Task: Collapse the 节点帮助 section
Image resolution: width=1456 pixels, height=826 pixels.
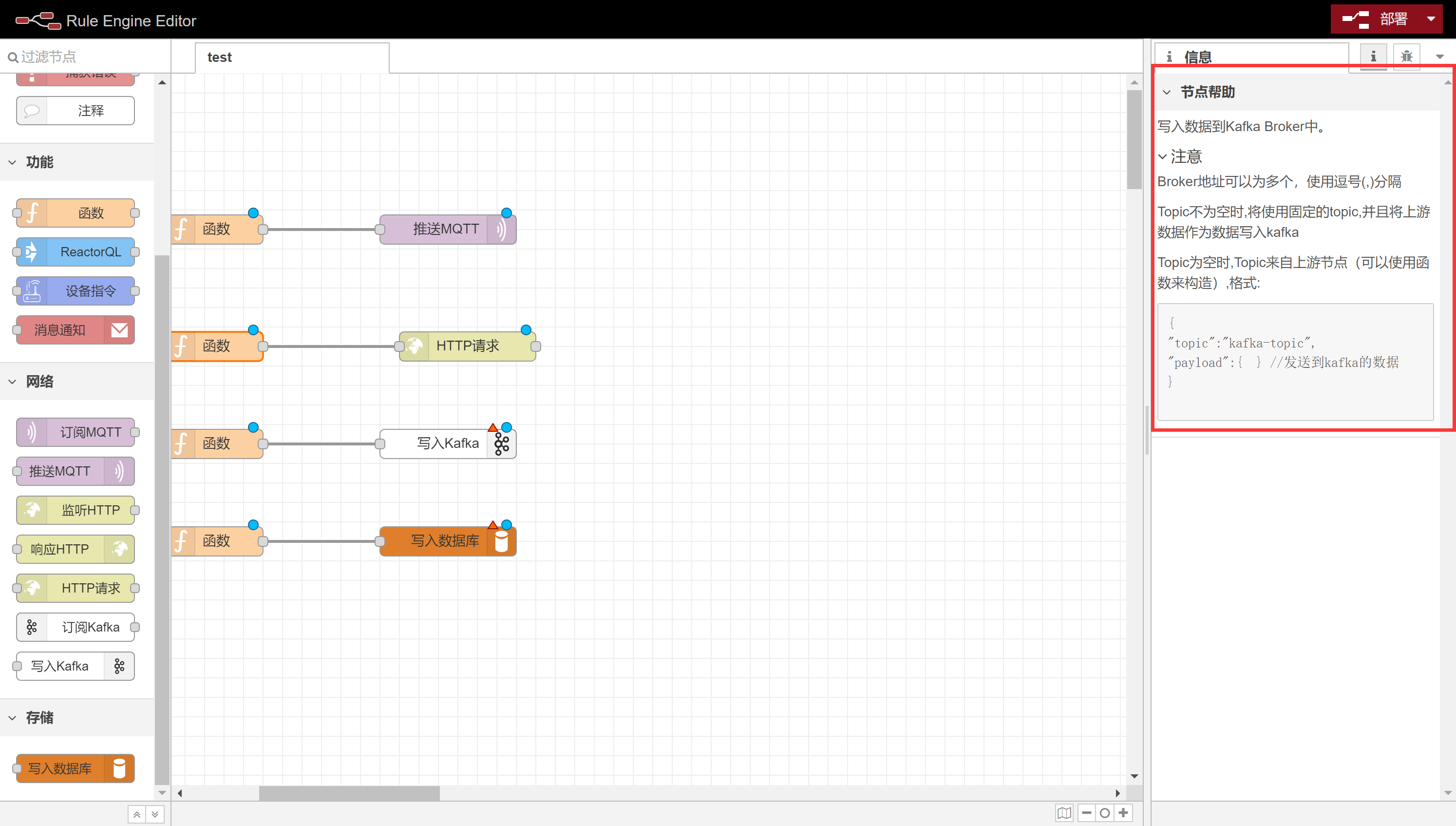Action: tap(1166, 92)
